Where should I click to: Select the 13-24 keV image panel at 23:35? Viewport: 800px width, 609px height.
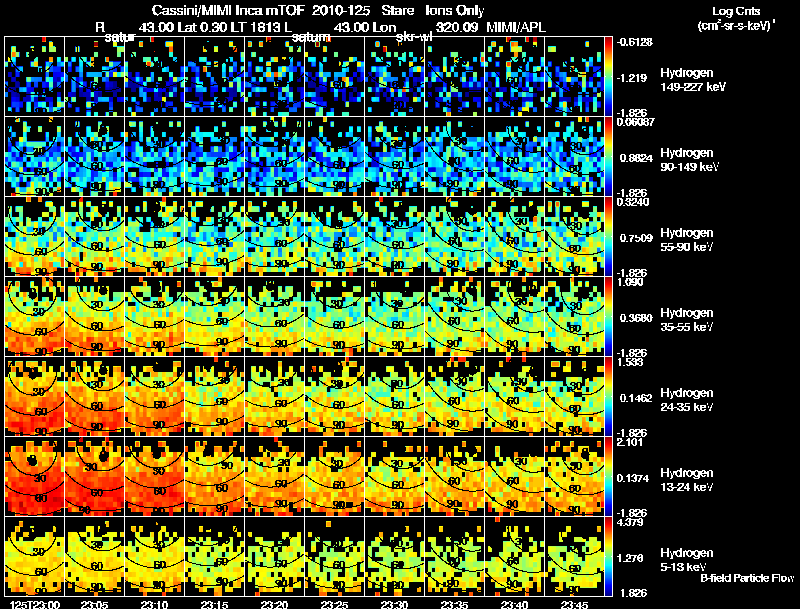click(x=455, y=477)
